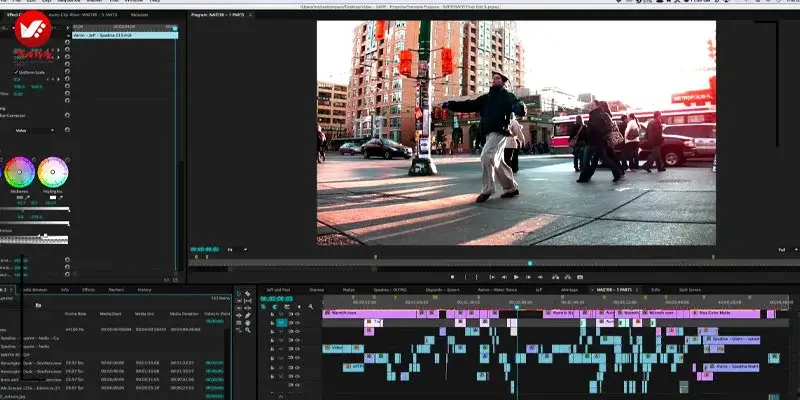Image resolution: width=800 pixels, height=400 pixels.
Task: Switch to the Info tab
Action: coord(65,290)
